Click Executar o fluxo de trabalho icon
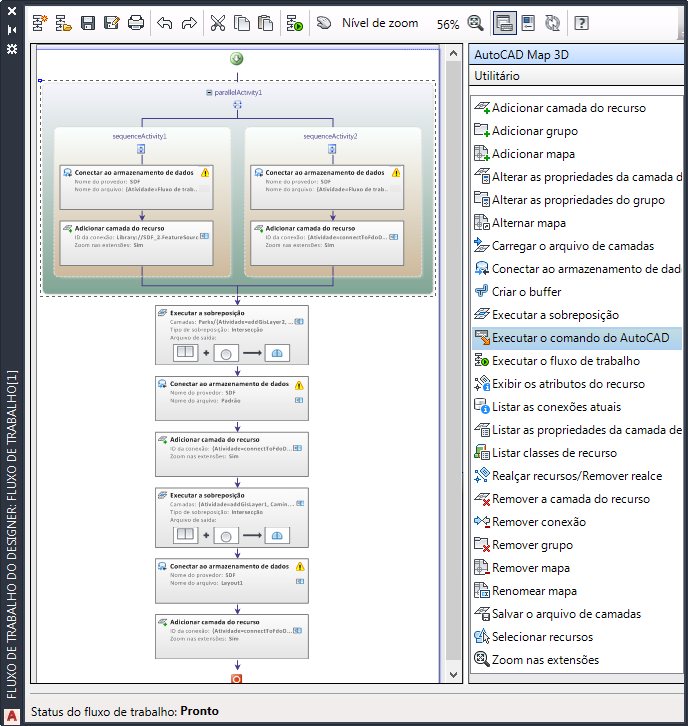The width and height of the screenshot is (688, 726). pyautogui.click(x=482, y=361)
